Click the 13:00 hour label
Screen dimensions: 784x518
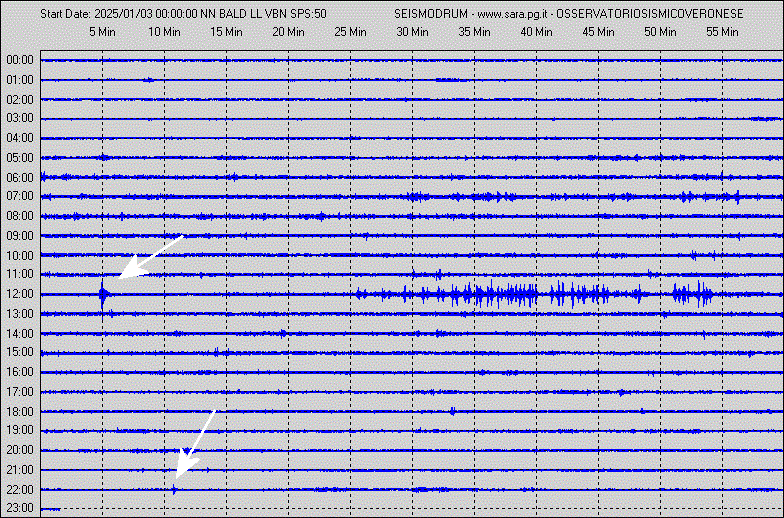point(20,314)
